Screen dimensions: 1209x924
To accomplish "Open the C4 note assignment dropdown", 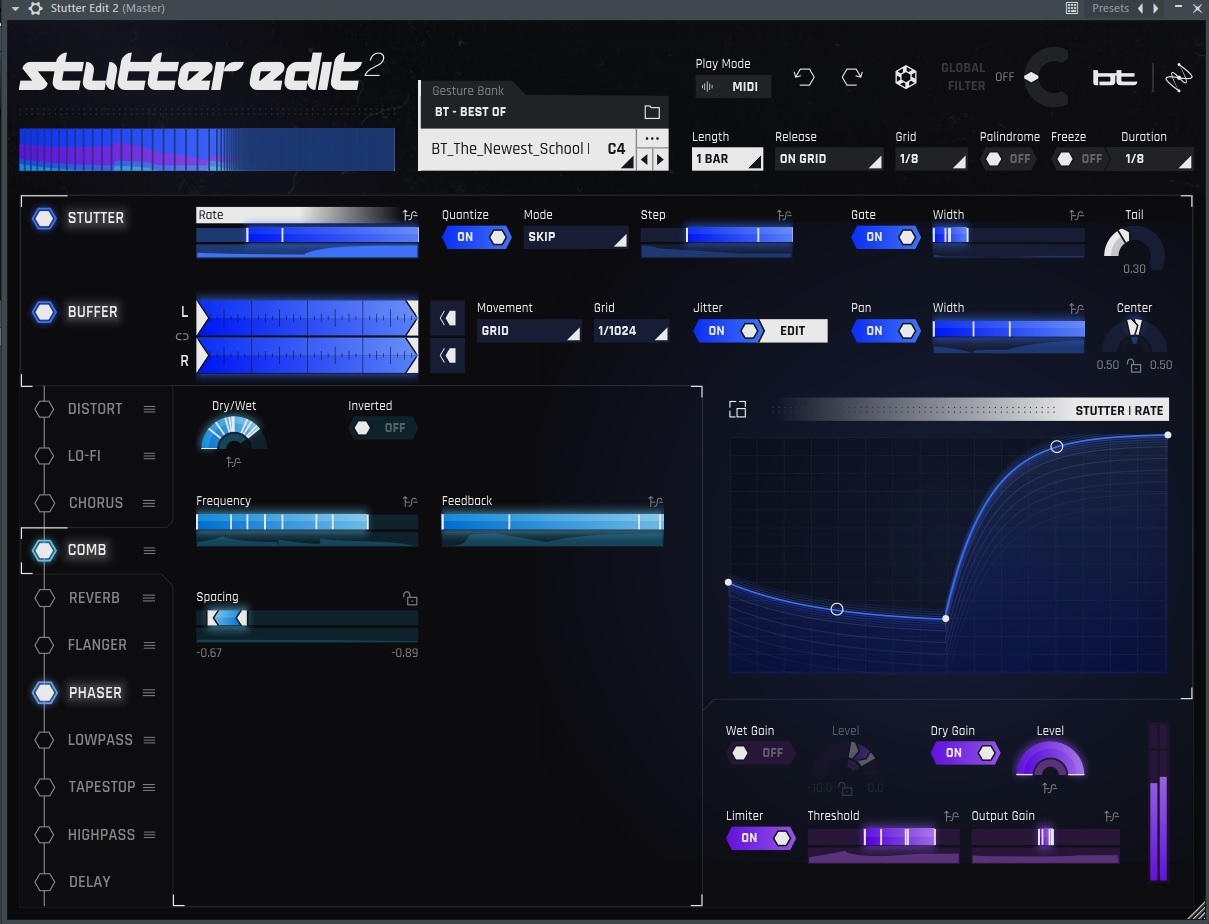I will point(620,150).
